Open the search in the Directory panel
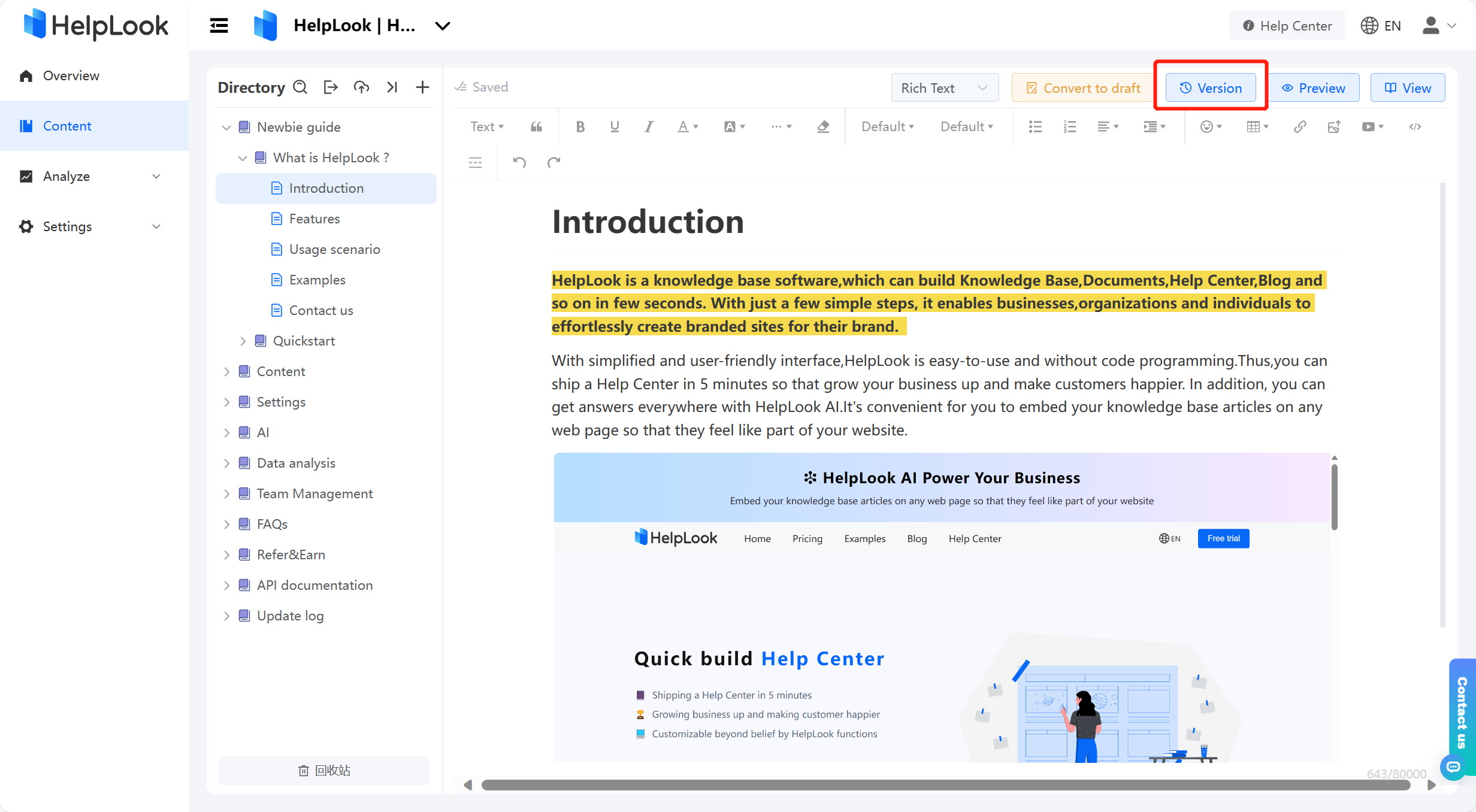Image resolution: width=1476 pixels, height=812 pixels. (300, 87)
